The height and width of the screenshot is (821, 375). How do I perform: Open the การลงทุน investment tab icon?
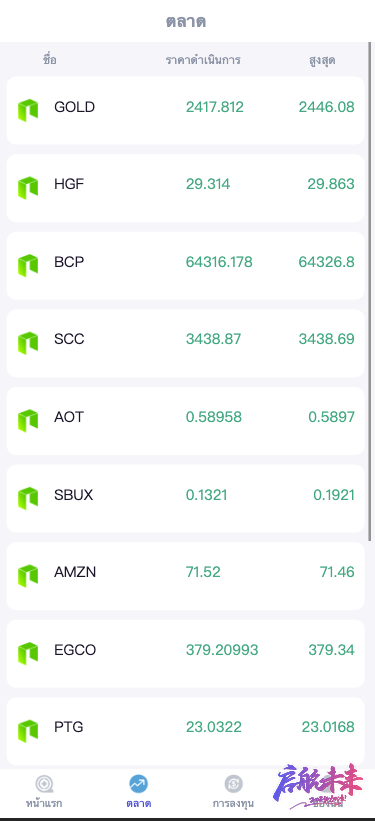point(233,784)
